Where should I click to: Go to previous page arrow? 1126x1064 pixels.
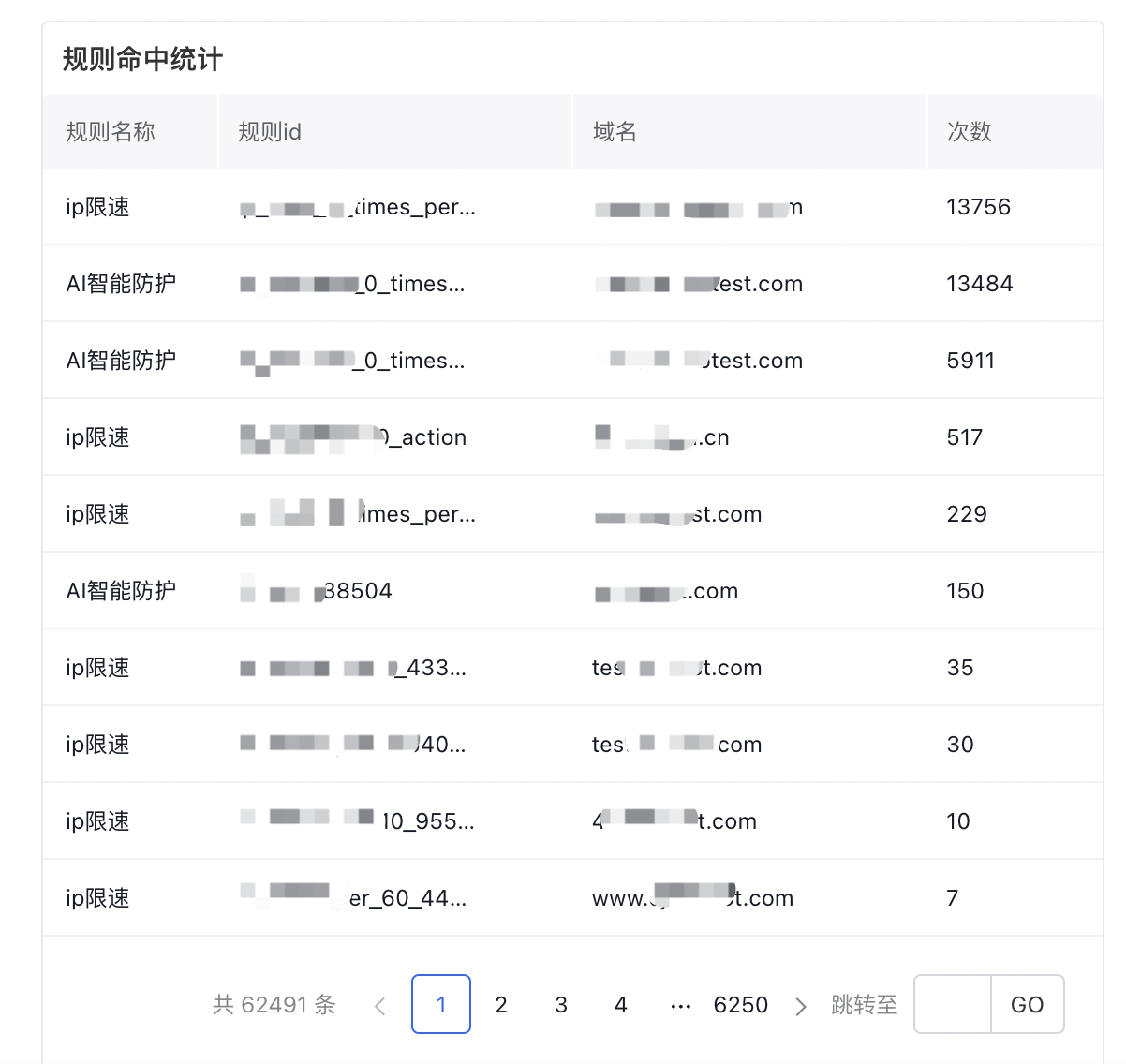click(380, 1006)
